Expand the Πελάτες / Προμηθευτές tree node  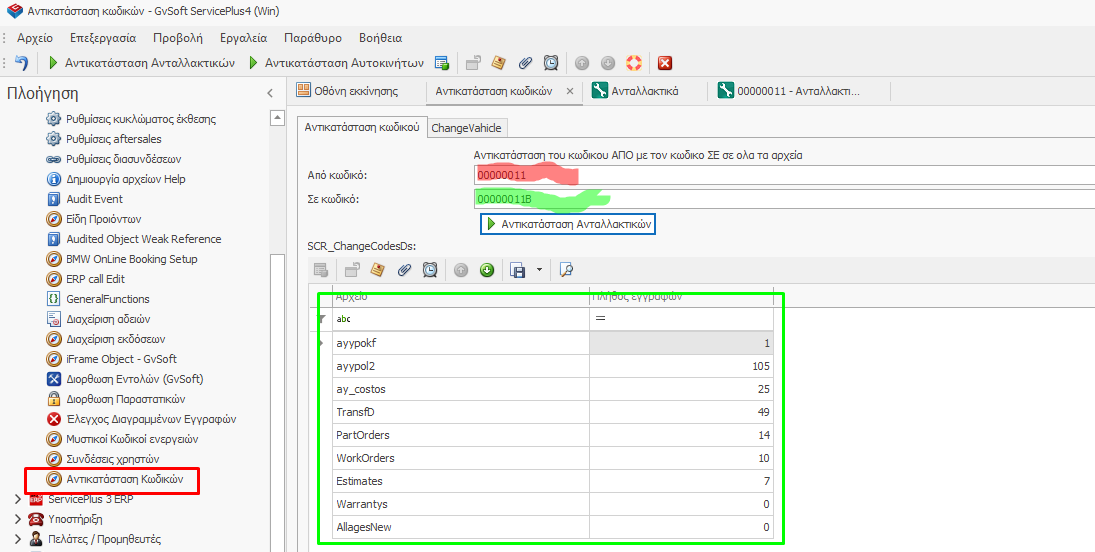(17, 539)
